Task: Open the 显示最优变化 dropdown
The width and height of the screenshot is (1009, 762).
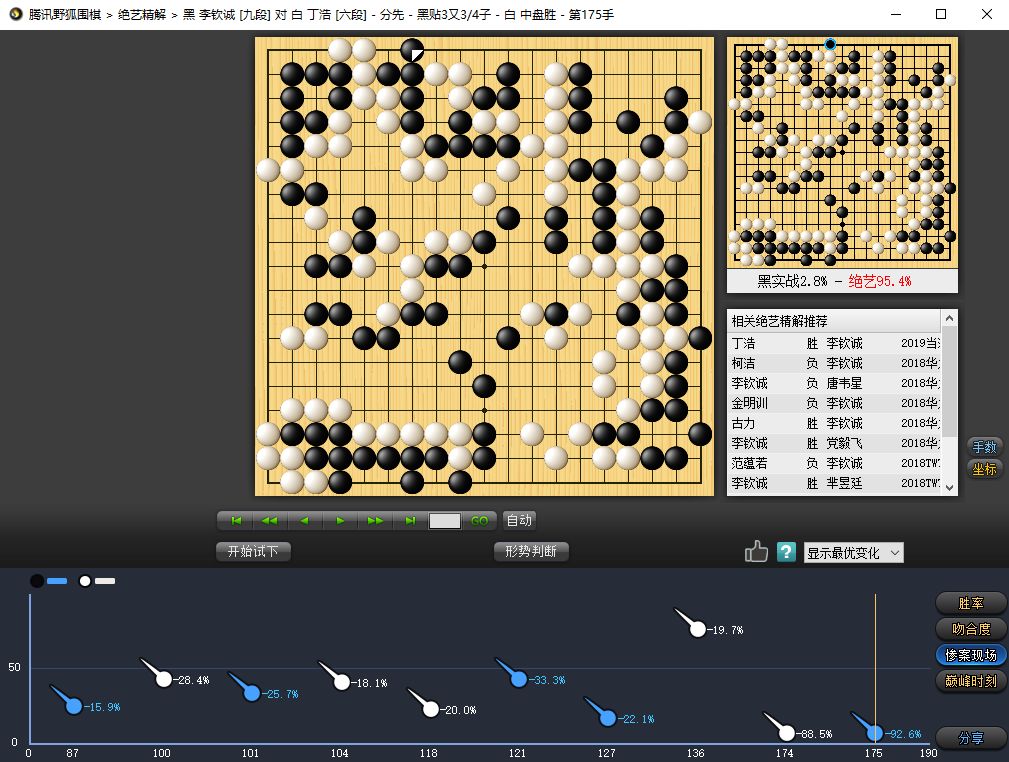Action: click(x=853, y=553)
